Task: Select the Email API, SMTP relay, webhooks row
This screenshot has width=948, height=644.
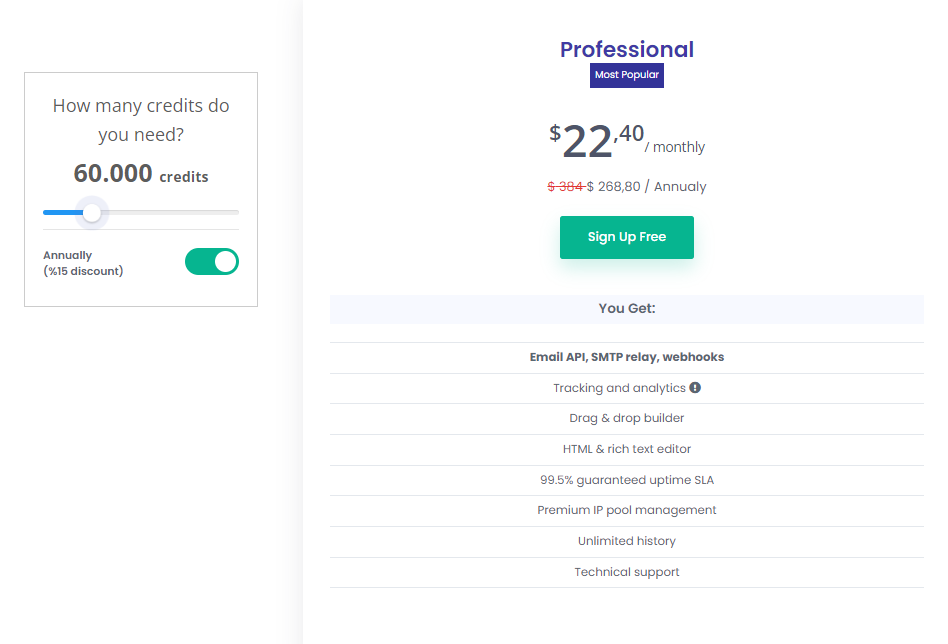Action: click(626, 357)
